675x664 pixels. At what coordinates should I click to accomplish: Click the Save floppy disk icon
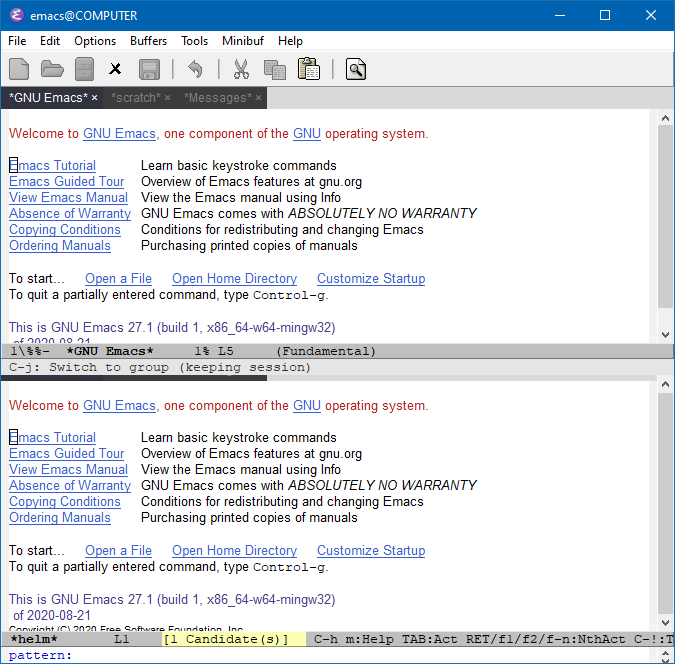tap(149, 69)
